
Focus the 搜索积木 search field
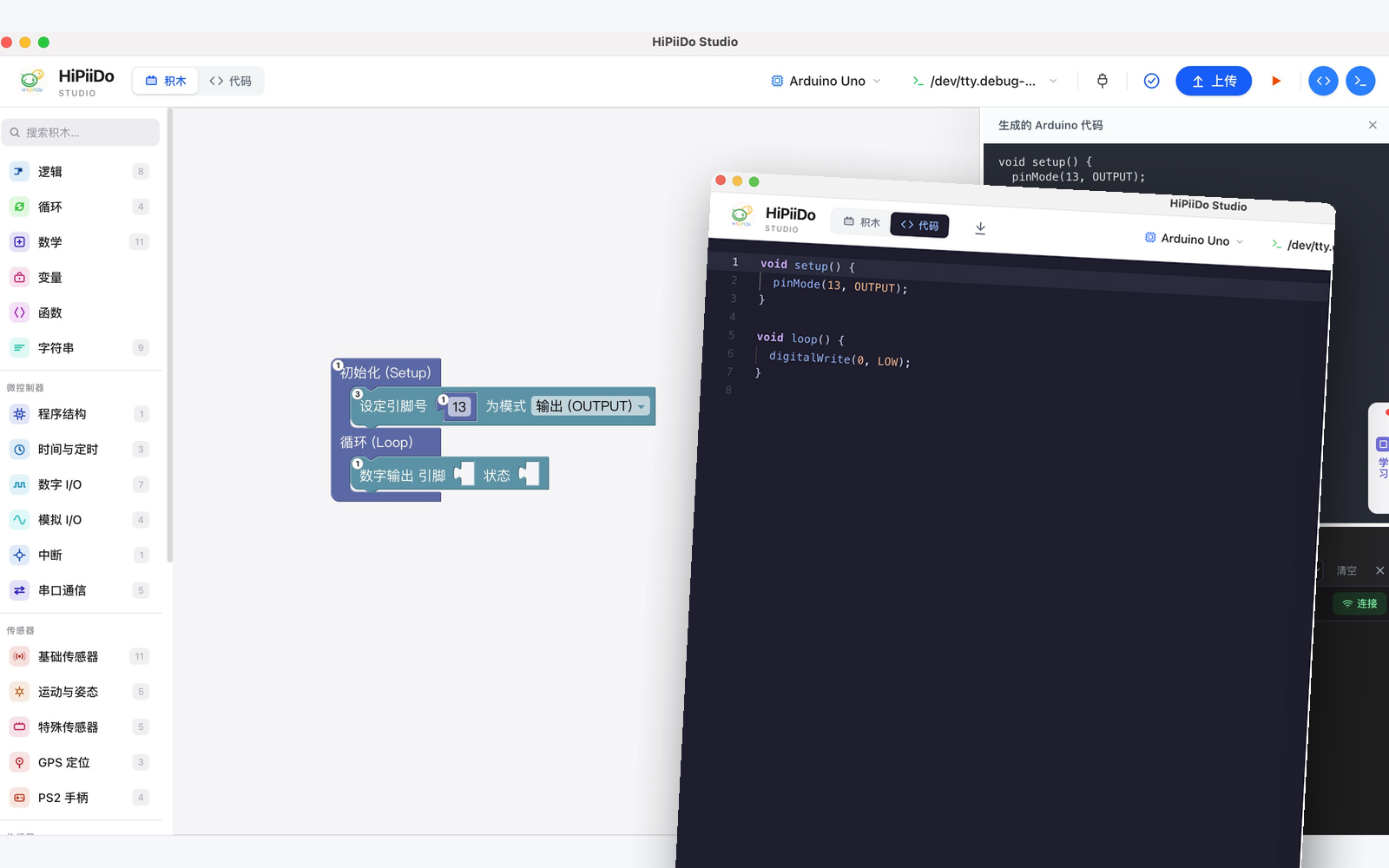[x=80, y=132]
